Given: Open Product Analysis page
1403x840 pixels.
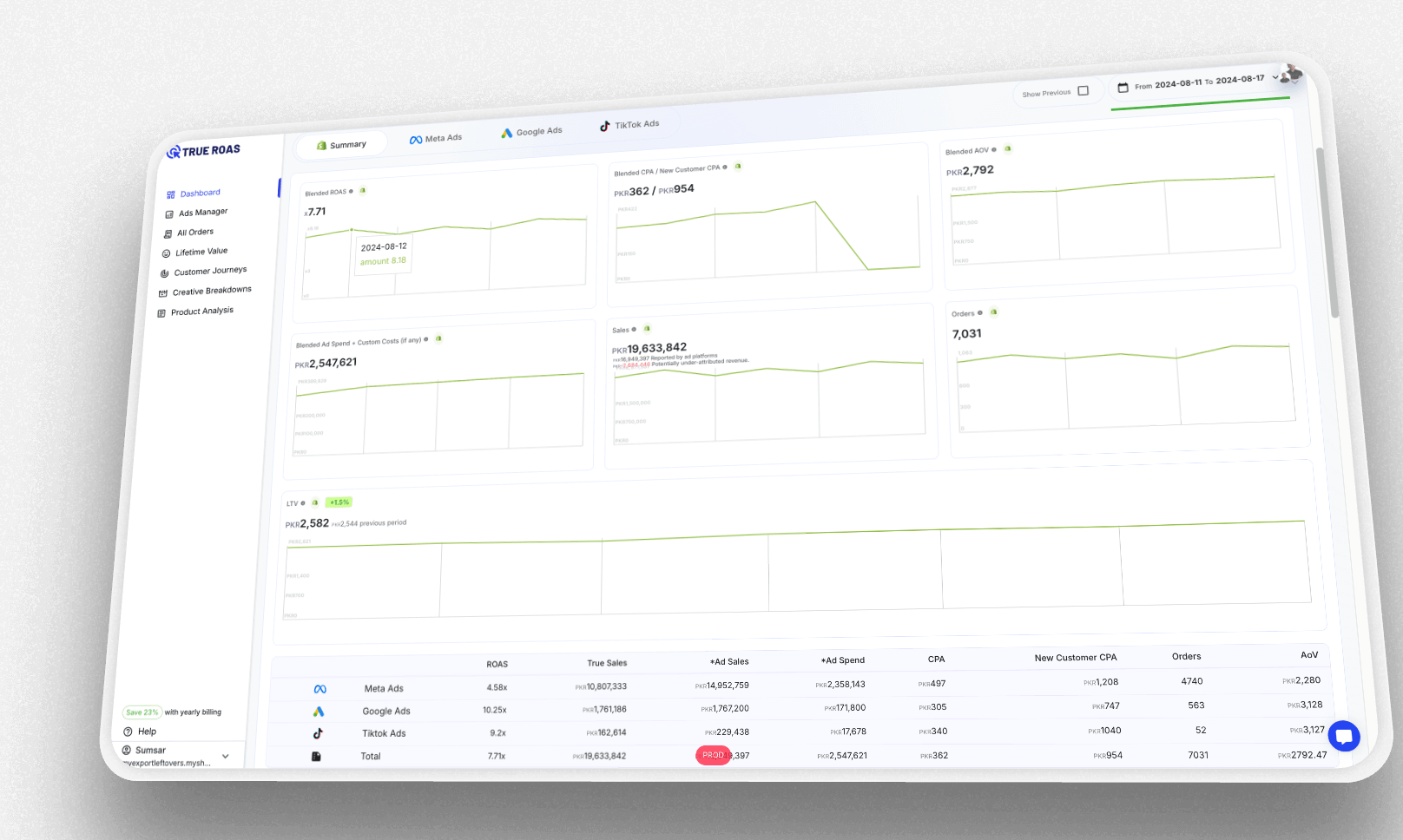Looking at the screenshot, I should 195,312.
